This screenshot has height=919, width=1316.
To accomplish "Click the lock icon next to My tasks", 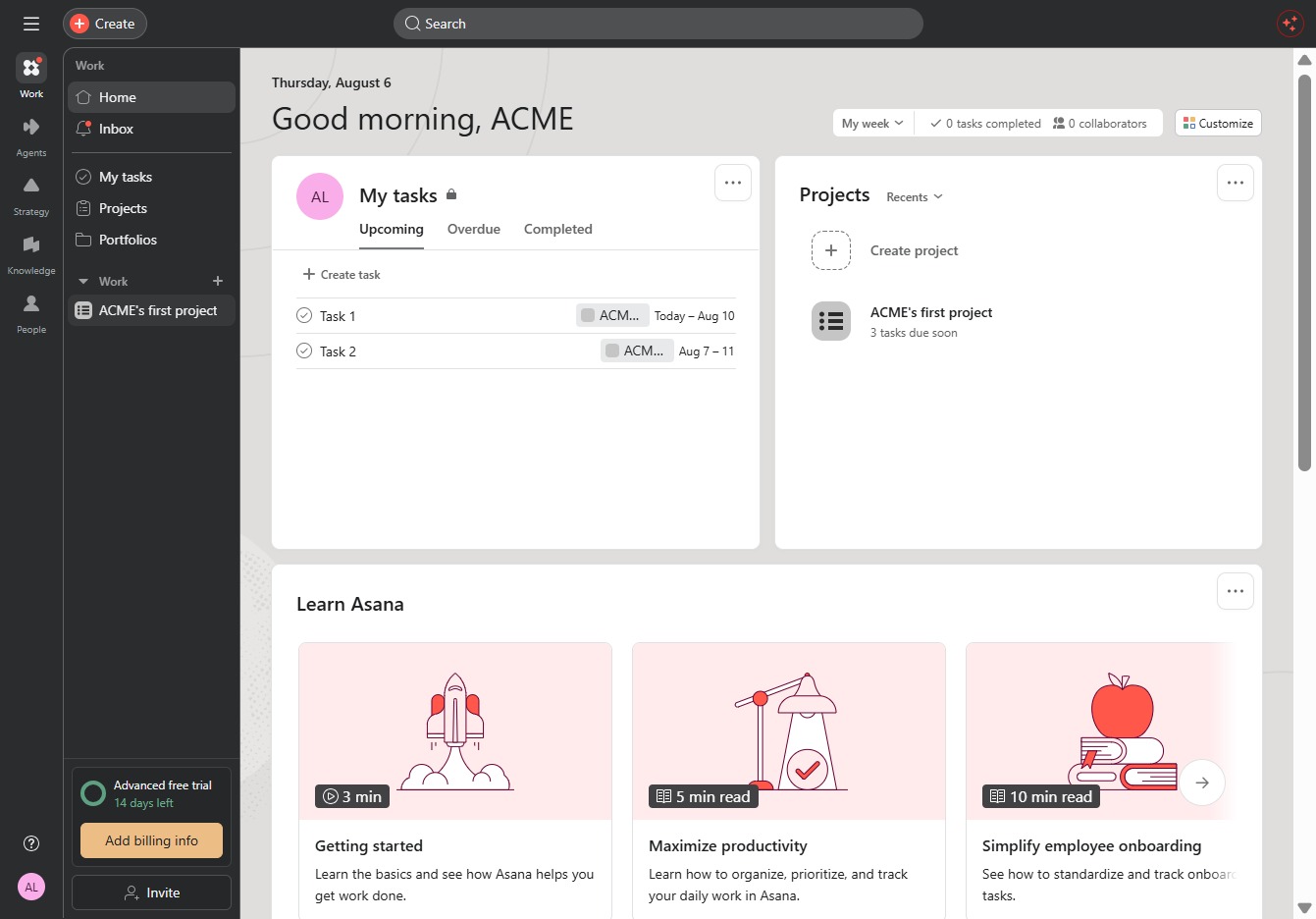I will [x=451, y=194].
